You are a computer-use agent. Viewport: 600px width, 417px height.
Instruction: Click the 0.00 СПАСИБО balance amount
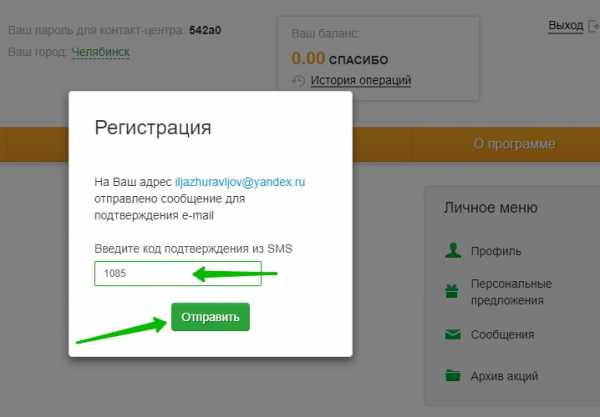pos(339,59)
